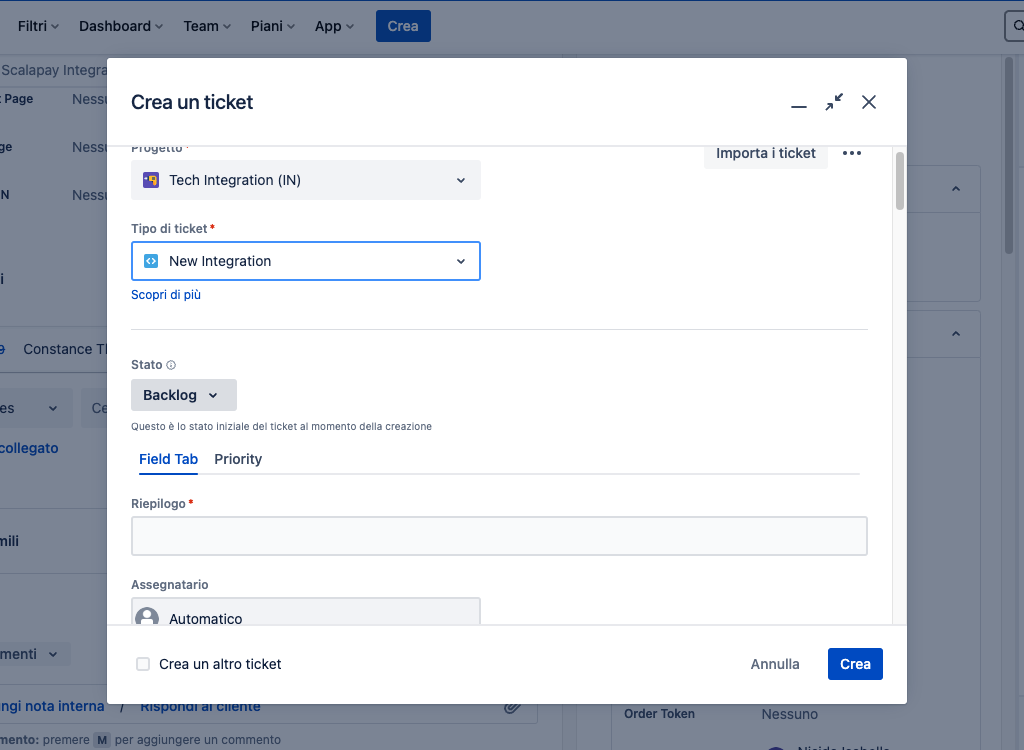Click the background page vertical scrollbar
1024x750 pixels.
pyautogui.click(x=1008, y=154)
